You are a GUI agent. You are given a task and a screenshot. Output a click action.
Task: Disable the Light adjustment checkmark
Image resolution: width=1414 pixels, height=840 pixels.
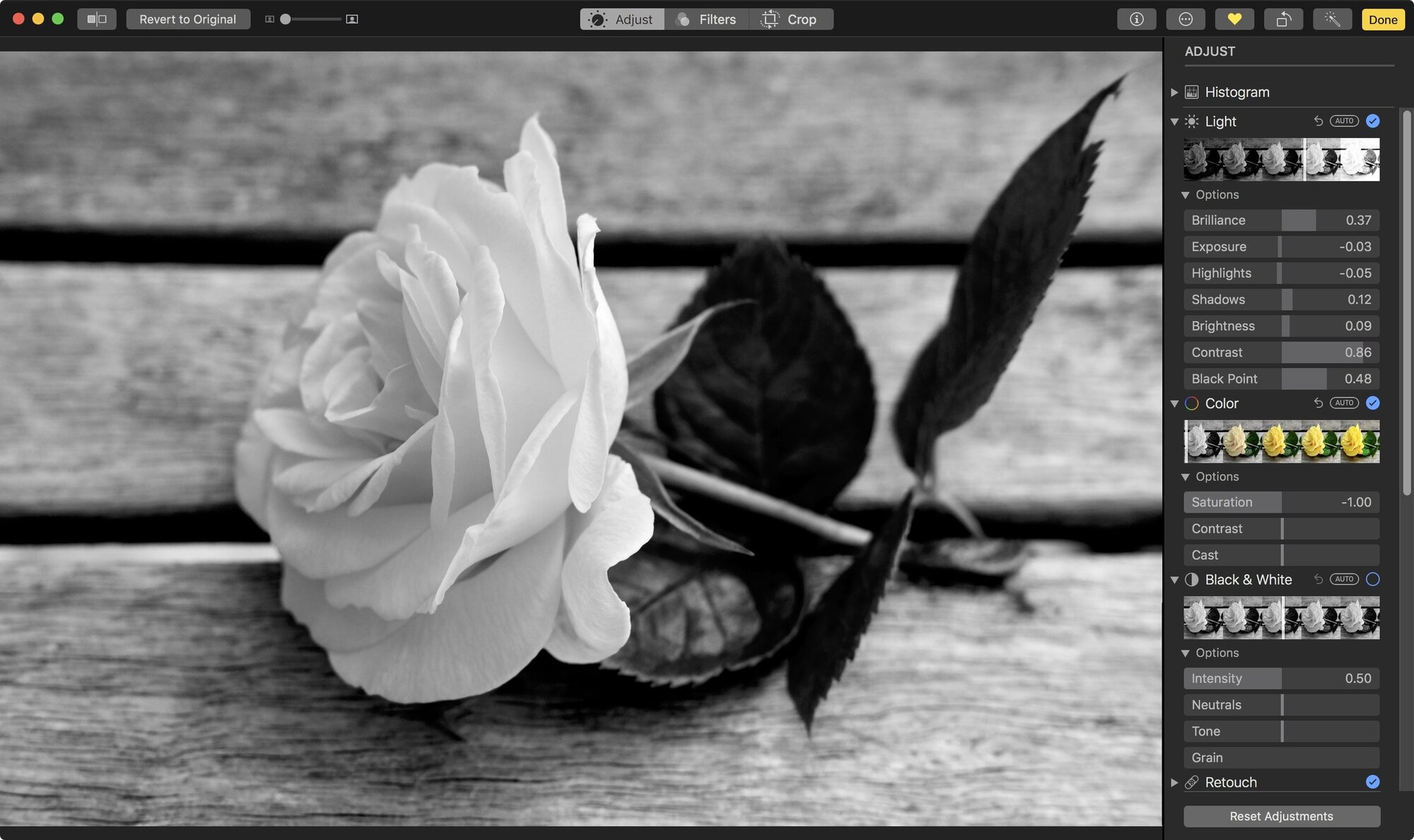[1372, 121]
